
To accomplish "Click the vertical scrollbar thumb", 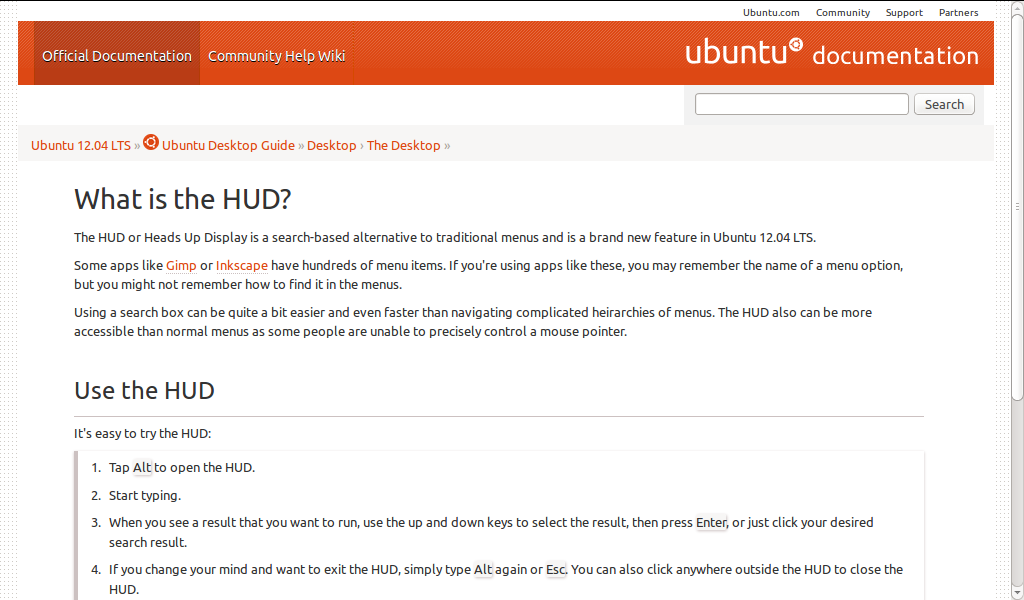I will (1017, 208).
